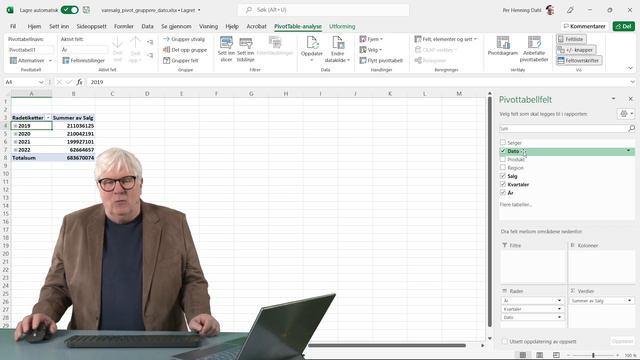Image resolution: width=640 pixels, height=360 pixels.
Task: Toggle Lagre automatisk switch
Action: [69, 10]
